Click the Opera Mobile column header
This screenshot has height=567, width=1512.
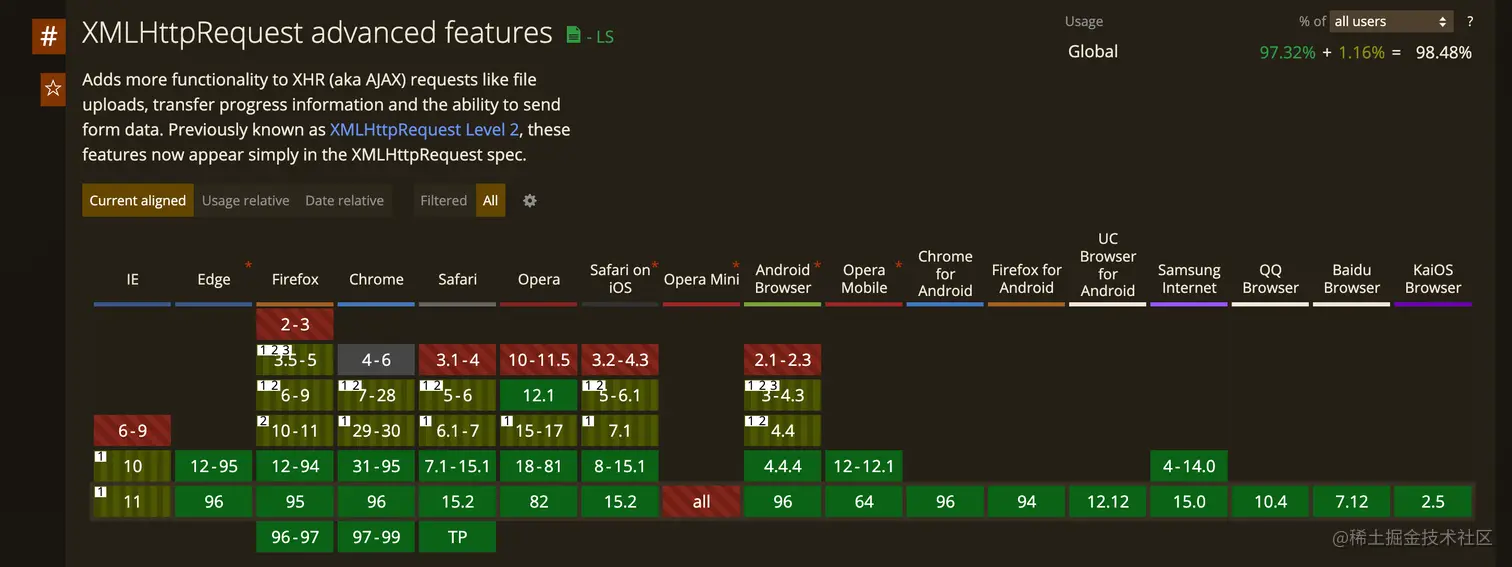(864, 279)
